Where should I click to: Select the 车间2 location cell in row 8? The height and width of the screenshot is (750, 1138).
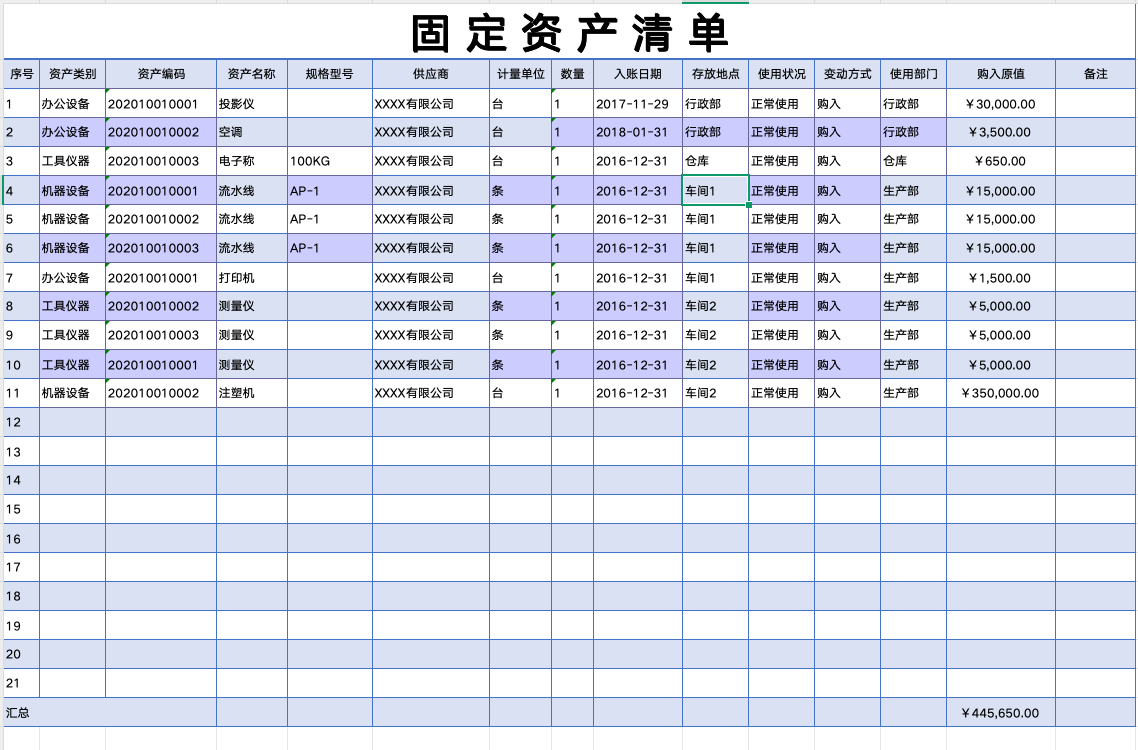coord(716,306)
